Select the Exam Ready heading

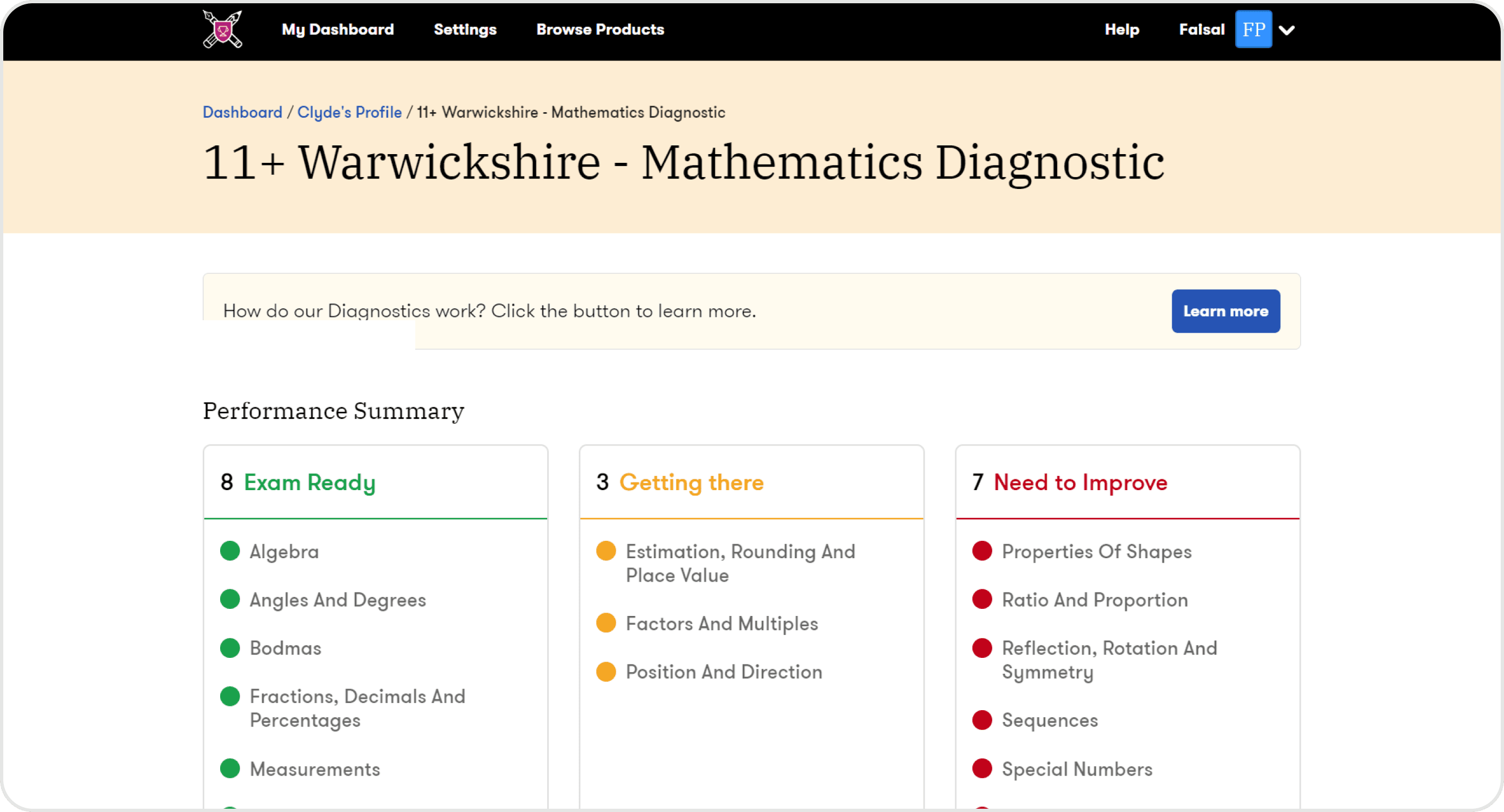310,483
